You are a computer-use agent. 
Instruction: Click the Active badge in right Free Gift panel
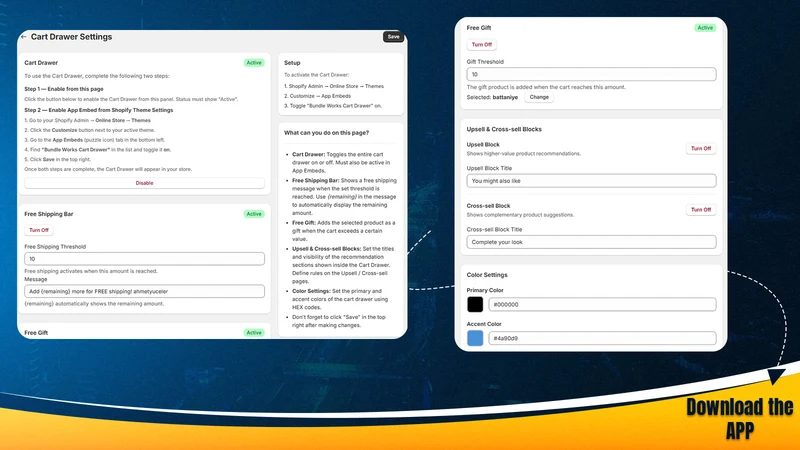(705, 28)
